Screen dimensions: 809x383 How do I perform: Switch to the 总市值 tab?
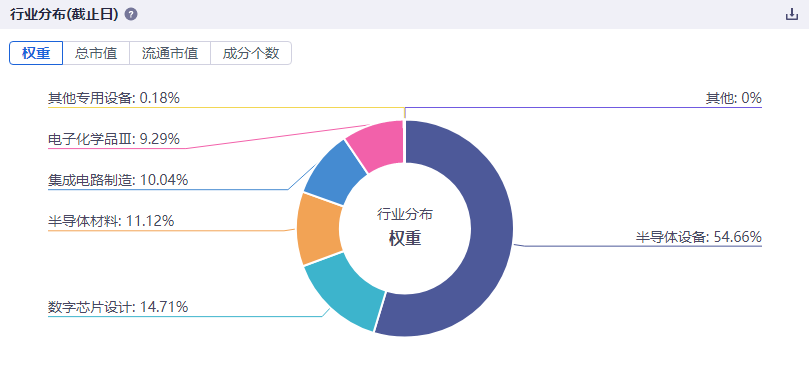[x=96, y=53]
